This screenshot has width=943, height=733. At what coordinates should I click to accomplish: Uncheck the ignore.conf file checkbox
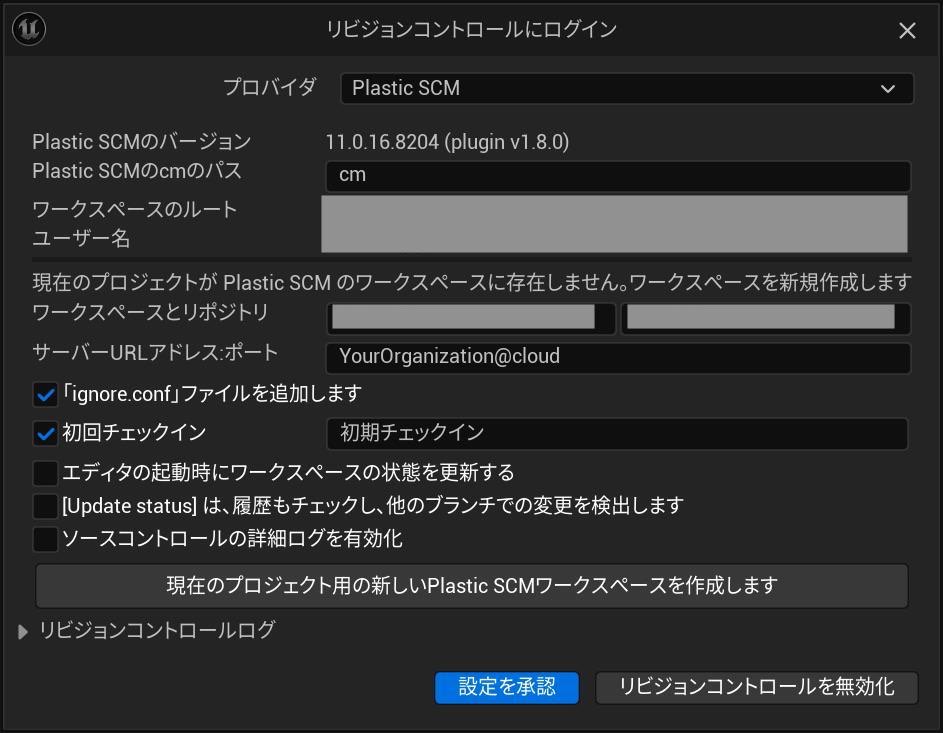pos(45,394)
